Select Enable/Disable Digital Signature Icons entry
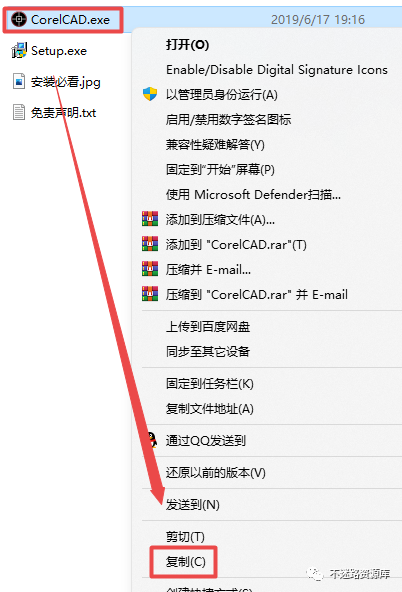 tap(277, 70)
